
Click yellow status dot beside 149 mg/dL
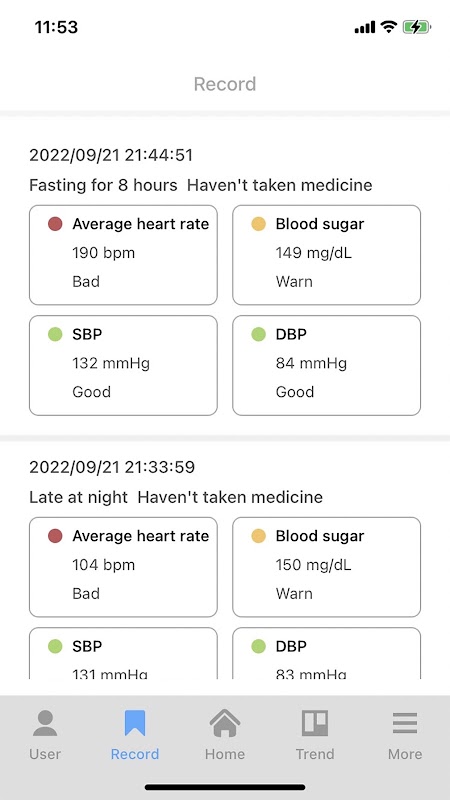click(259, 224)
